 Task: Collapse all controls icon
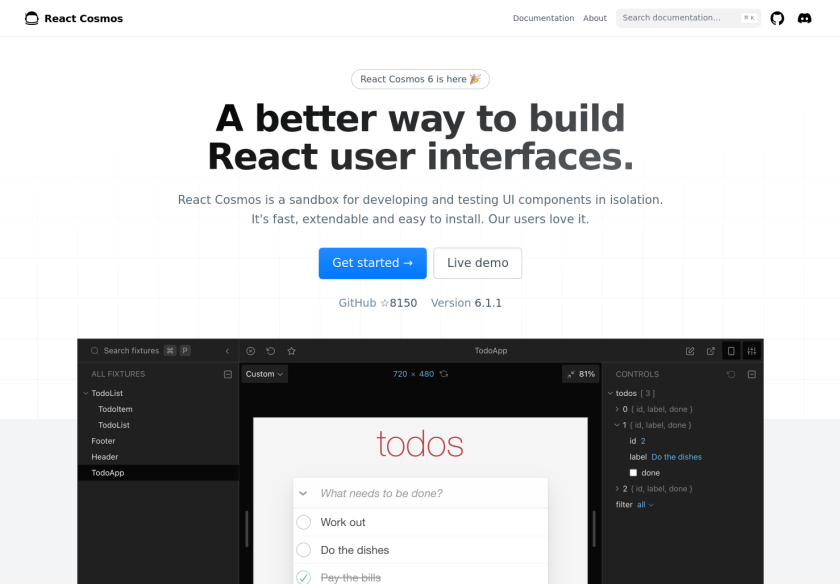tap(752, 374)
